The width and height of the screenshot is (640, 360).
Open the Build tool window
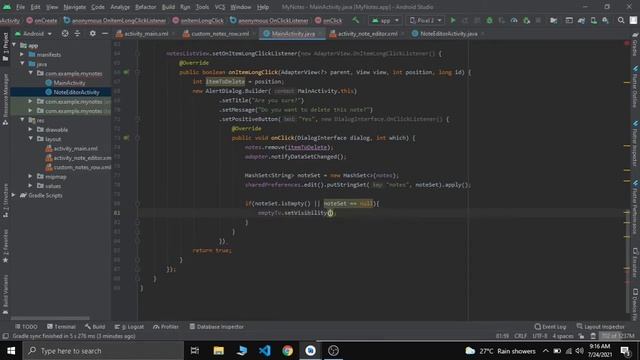(95, 327)
